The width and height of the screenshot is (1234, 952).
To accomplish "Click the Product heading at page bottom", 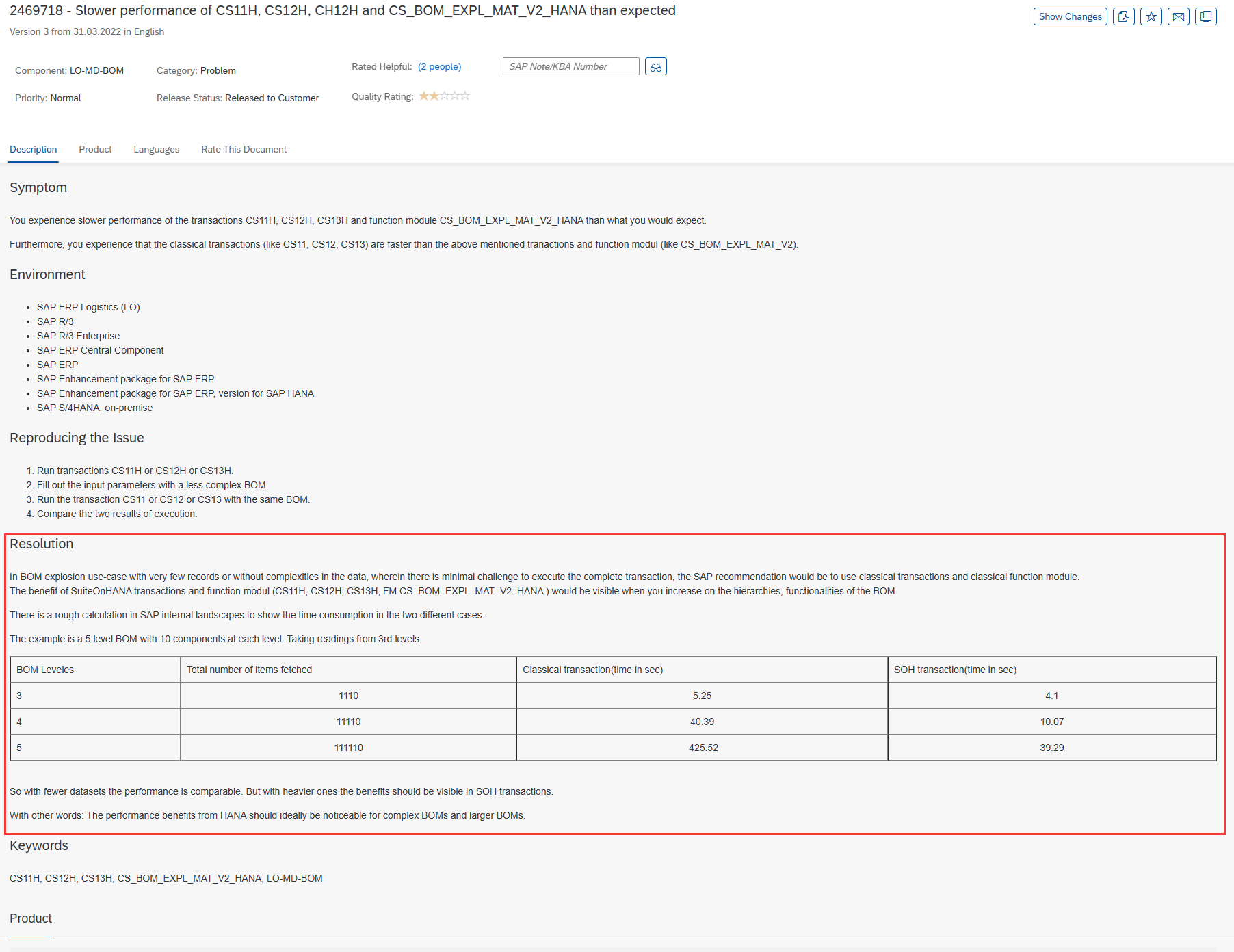I will click(30, 918).
